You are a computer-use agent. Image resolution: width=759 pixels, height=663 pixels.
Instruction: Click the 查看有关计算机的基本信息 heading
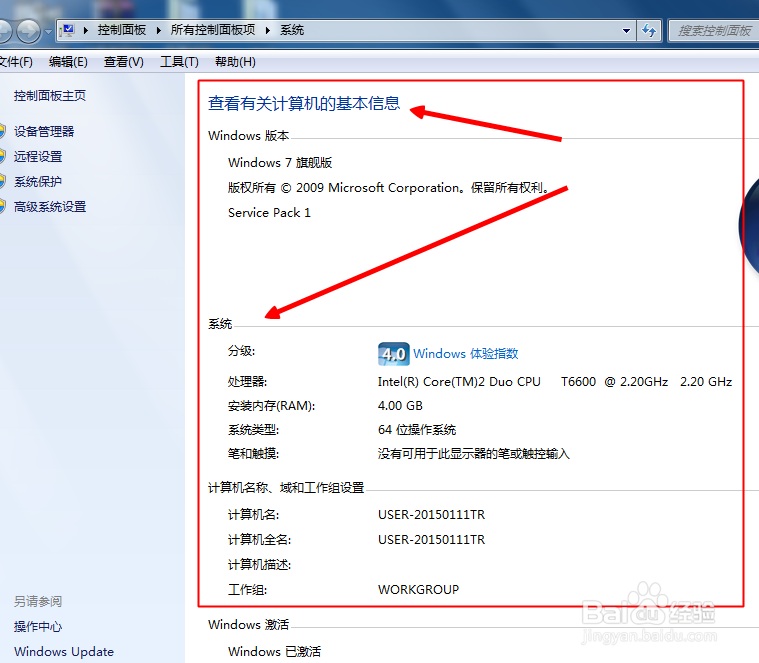click(x=304, y=104)
